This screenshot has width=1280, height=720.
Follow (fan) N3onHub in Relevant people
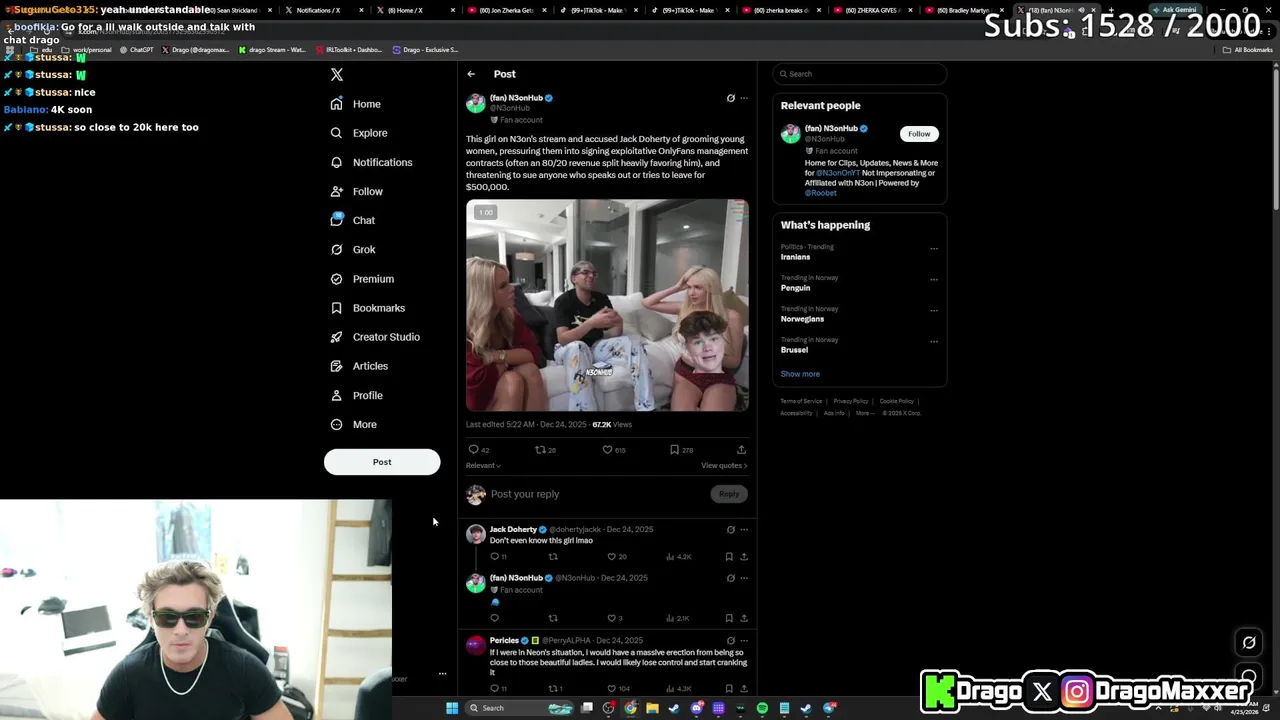(919, 134)
